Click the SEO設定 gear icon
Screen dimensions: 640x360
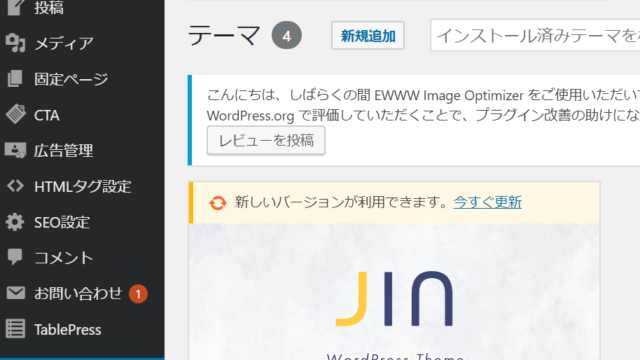point(16,222)
